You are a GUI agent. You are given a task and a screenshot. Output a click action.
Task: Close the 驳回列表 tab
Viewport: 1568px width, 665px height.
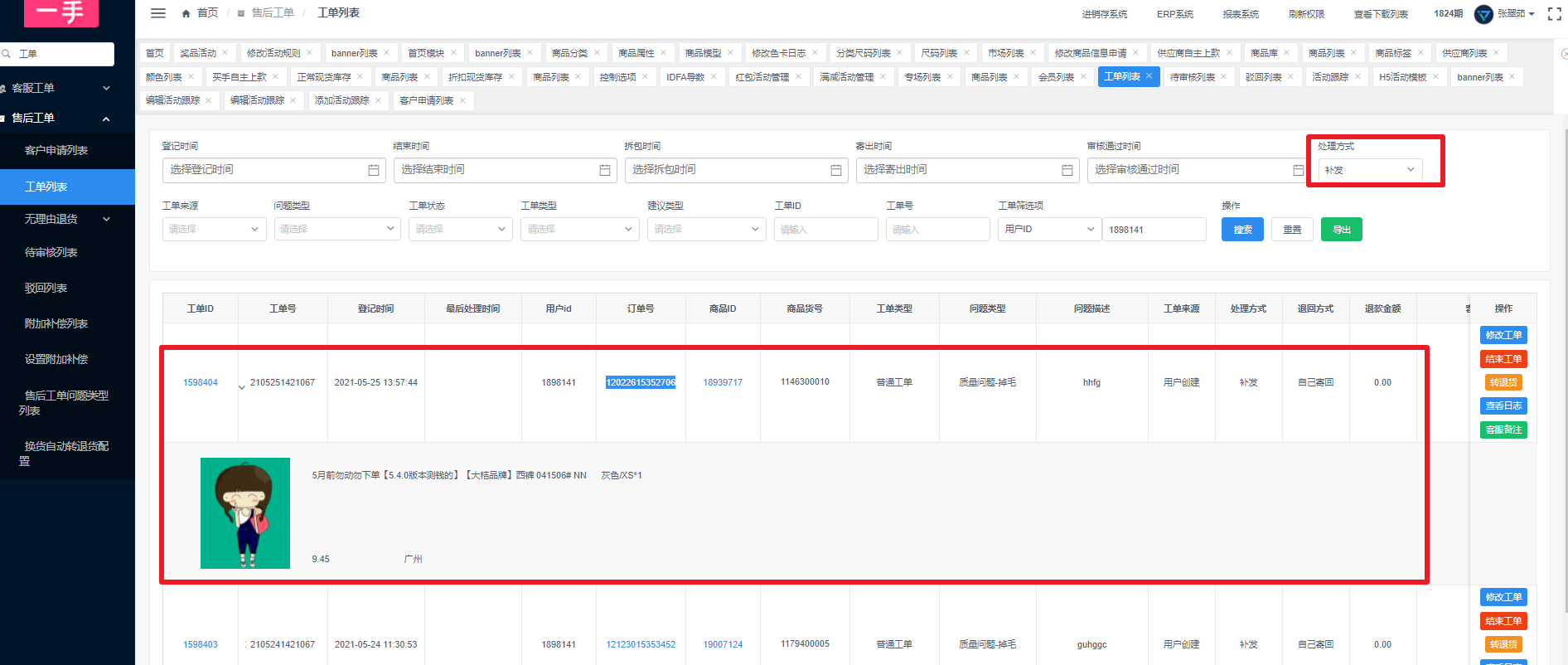point(1290,77)
